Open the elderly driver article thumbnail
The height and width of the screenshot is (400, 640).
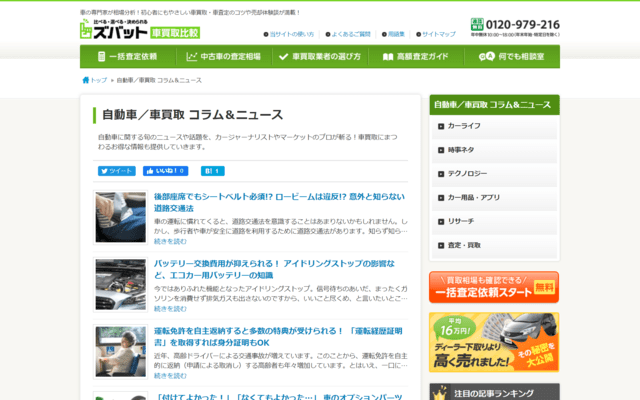(120, 351)
